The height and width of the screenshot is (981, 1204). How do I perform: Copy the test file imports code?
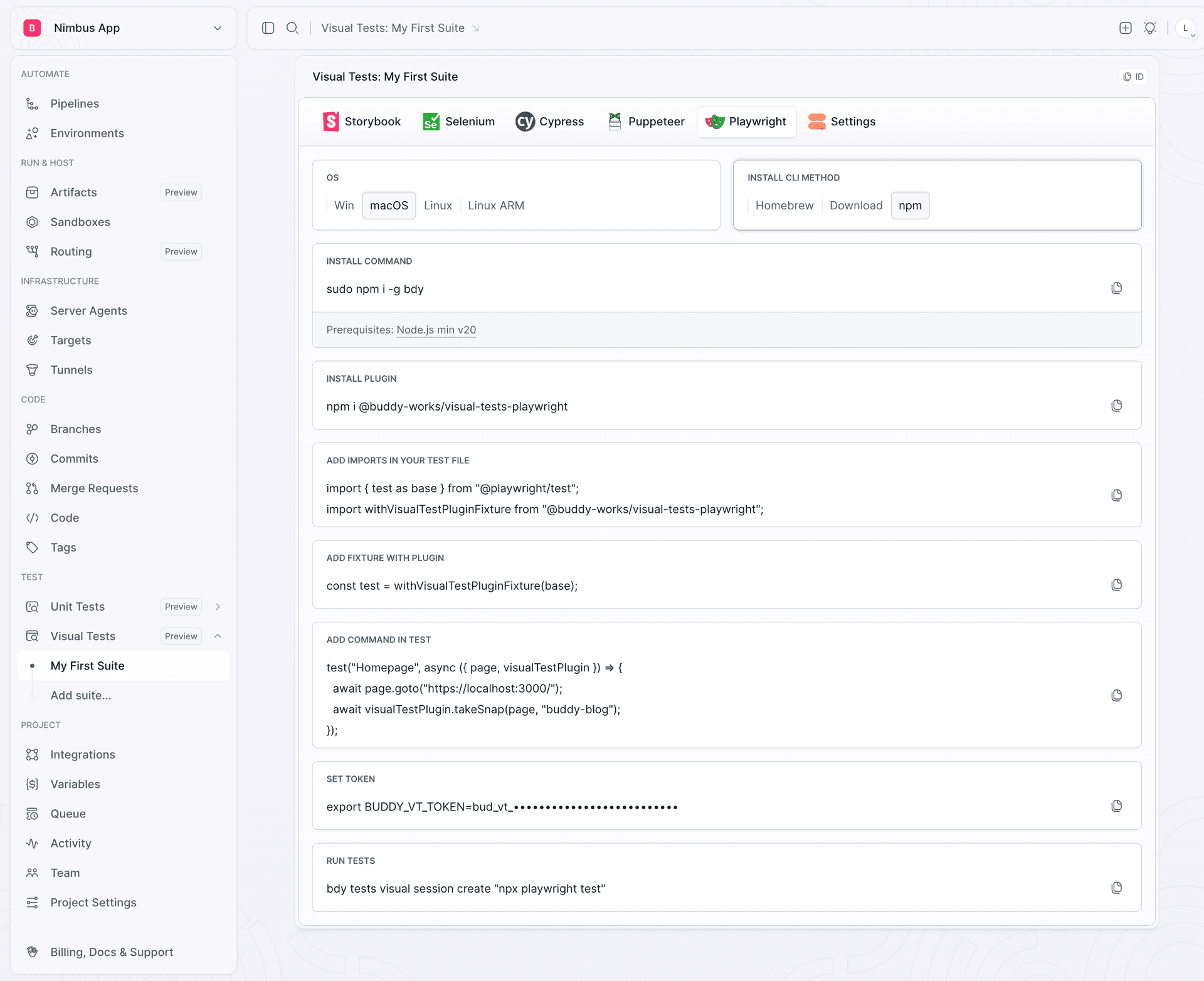coord(1116,495)
